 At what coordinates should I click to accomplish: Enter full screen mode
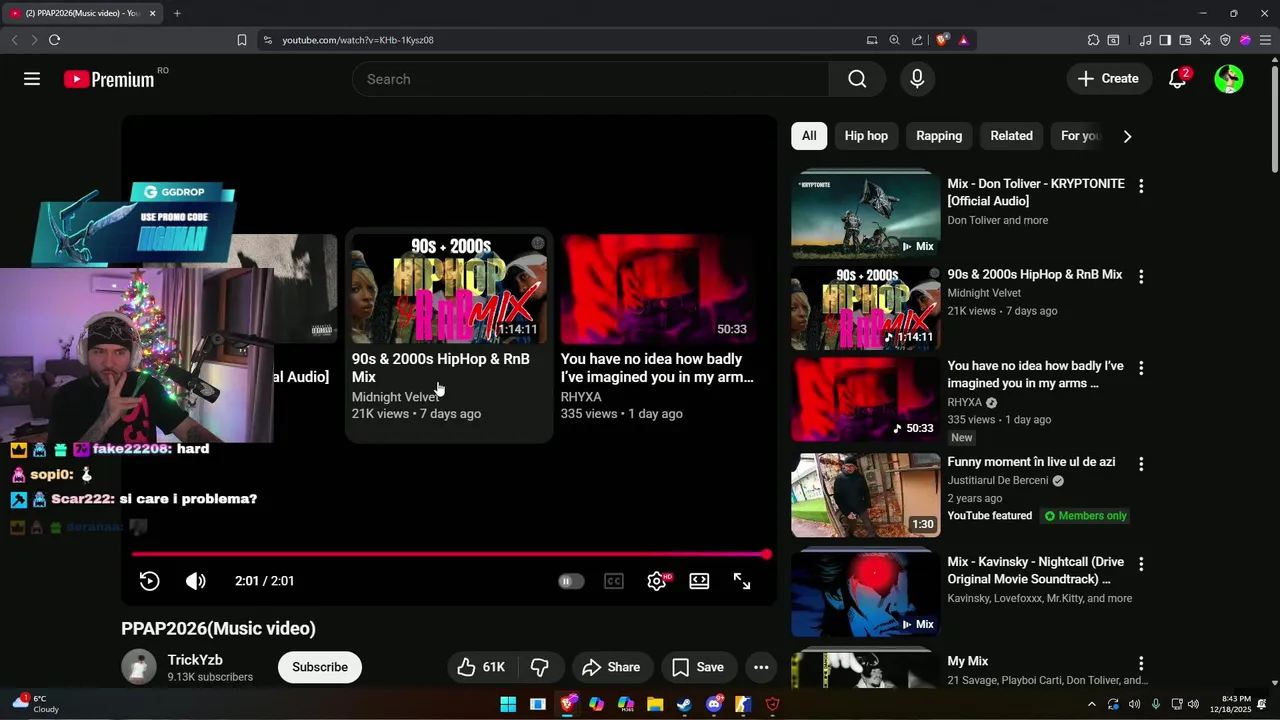click(x=742, y=581)
